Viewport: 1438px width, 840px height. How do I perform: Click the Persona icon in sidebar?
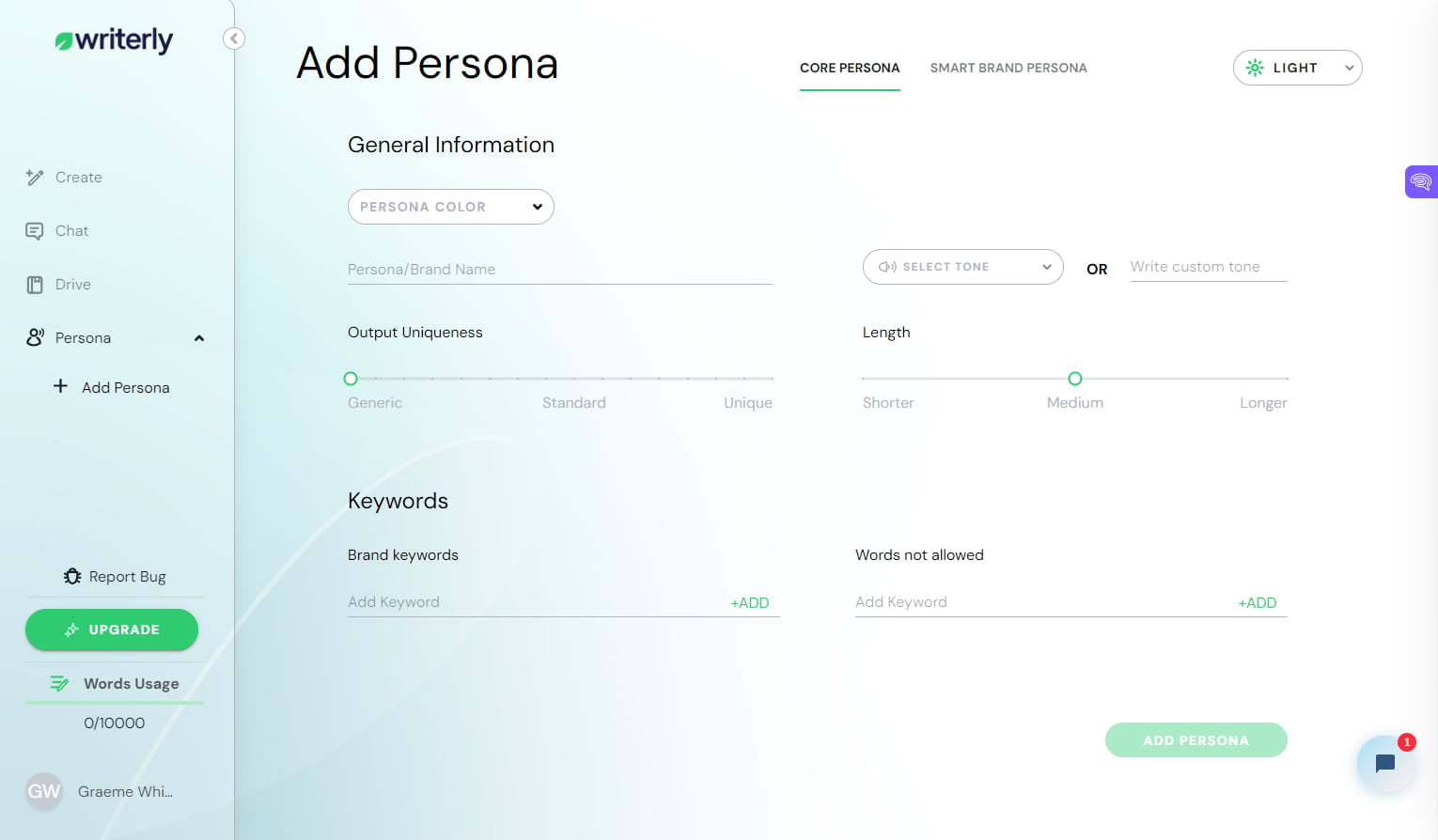tap(36, 337)
